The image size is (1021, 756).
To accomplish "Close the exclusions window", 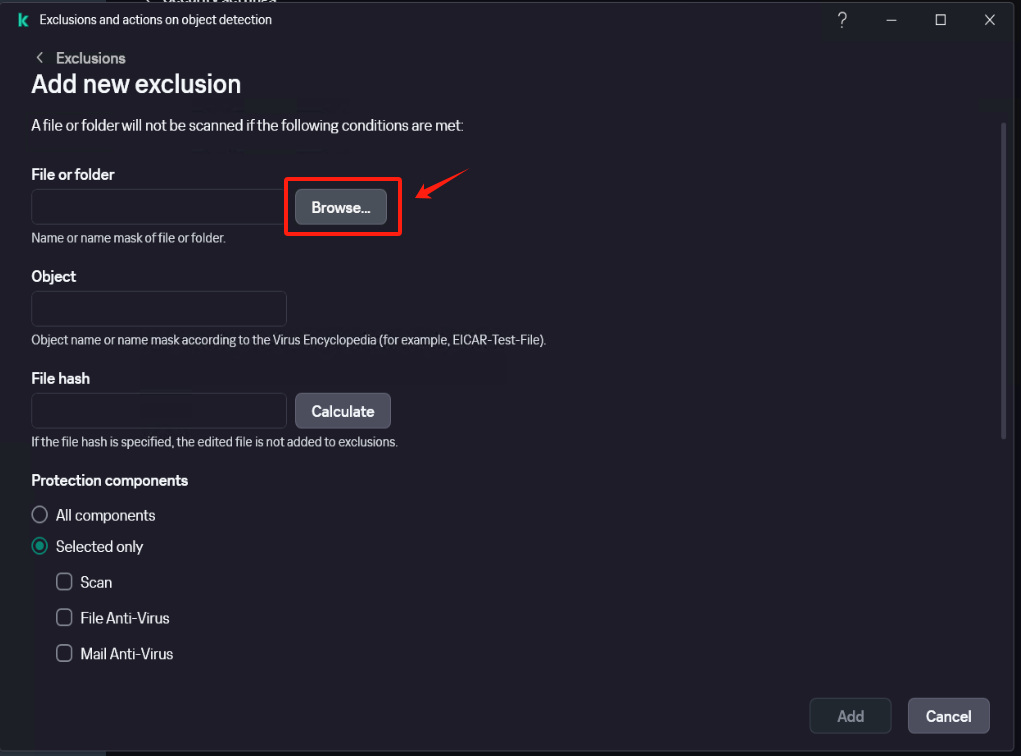I will coord(990,20).
